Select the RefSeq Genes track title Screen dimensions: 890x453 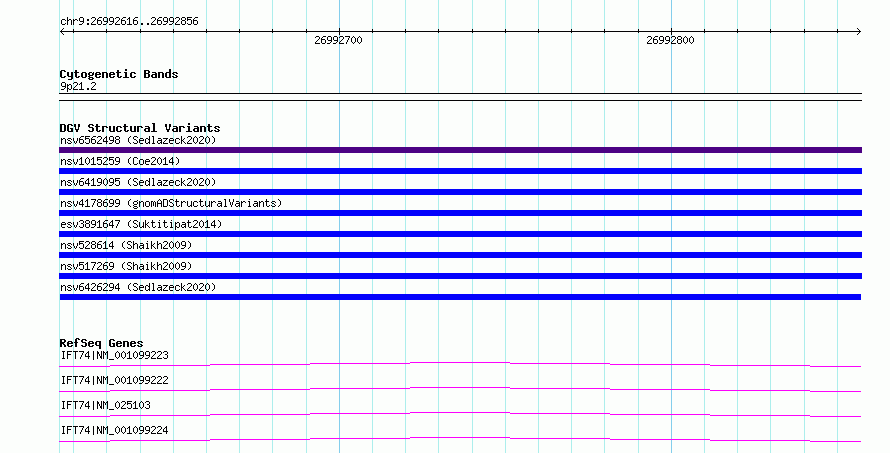pos(101,343)
